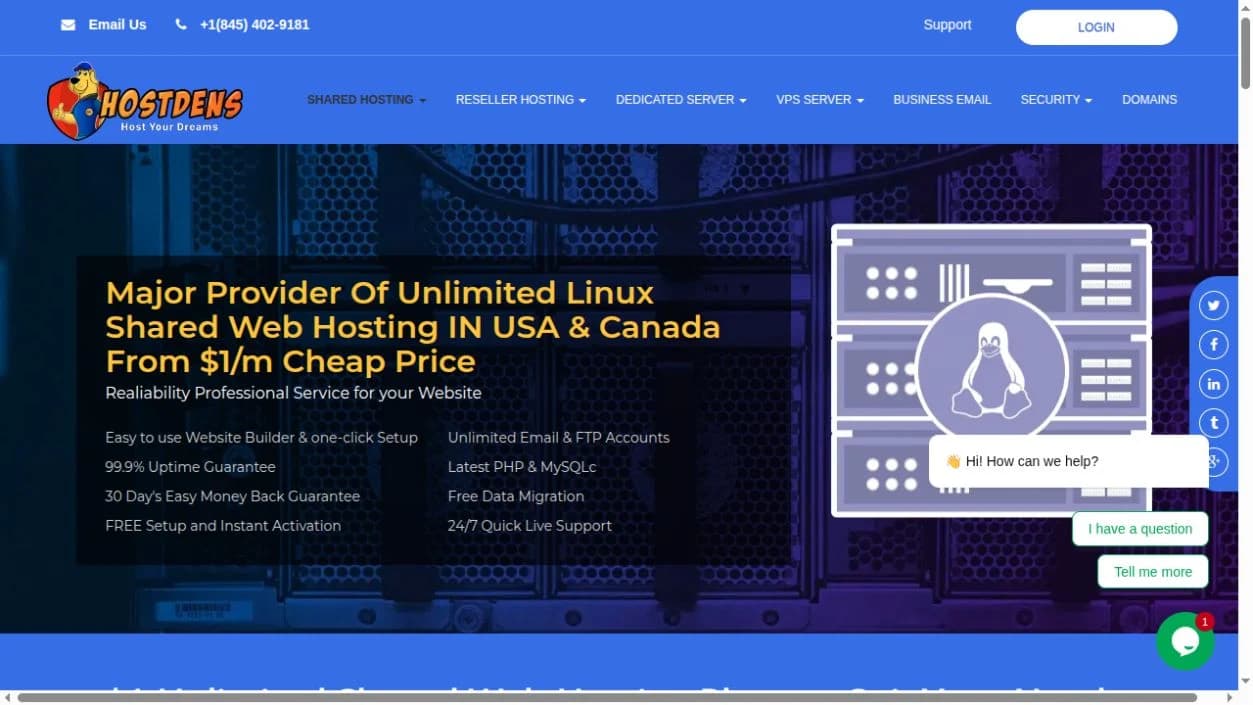Viewport: 1253px width, 705px height.
Task: Click the phone handset icon
Action: coord(181,25)
